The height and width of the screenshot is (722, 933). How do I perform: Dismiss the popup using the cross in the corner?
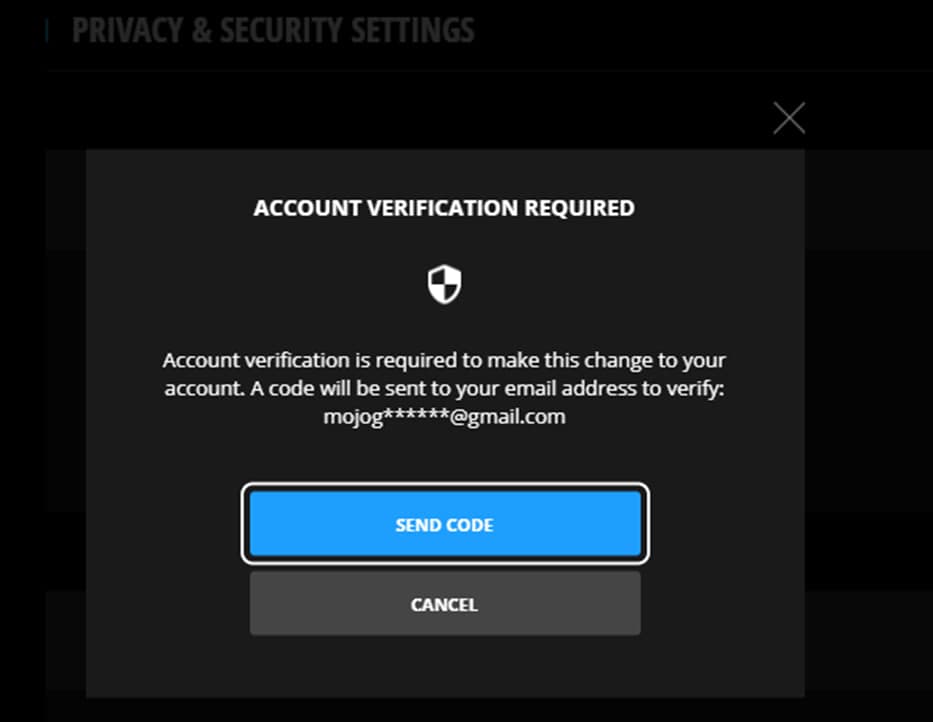789,118
